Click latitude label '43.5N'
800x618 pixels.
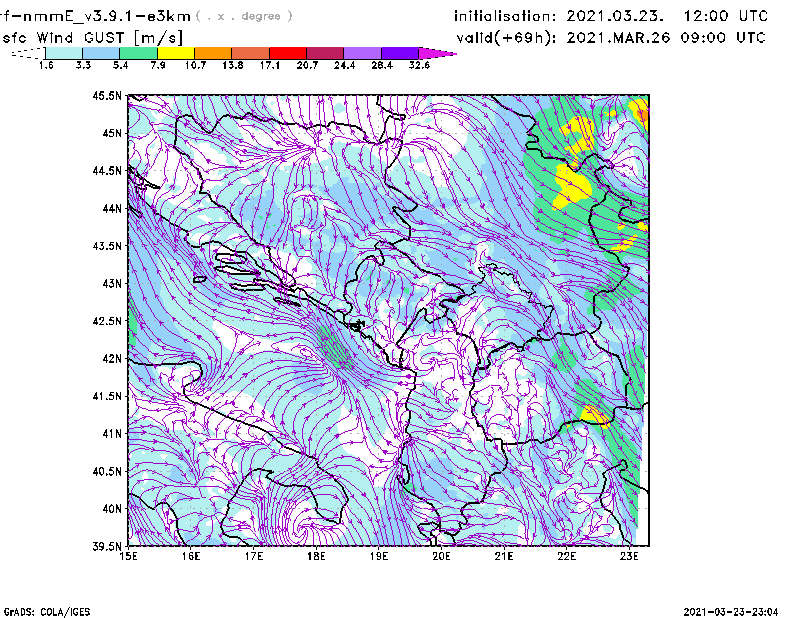click(x=107, y=246)
